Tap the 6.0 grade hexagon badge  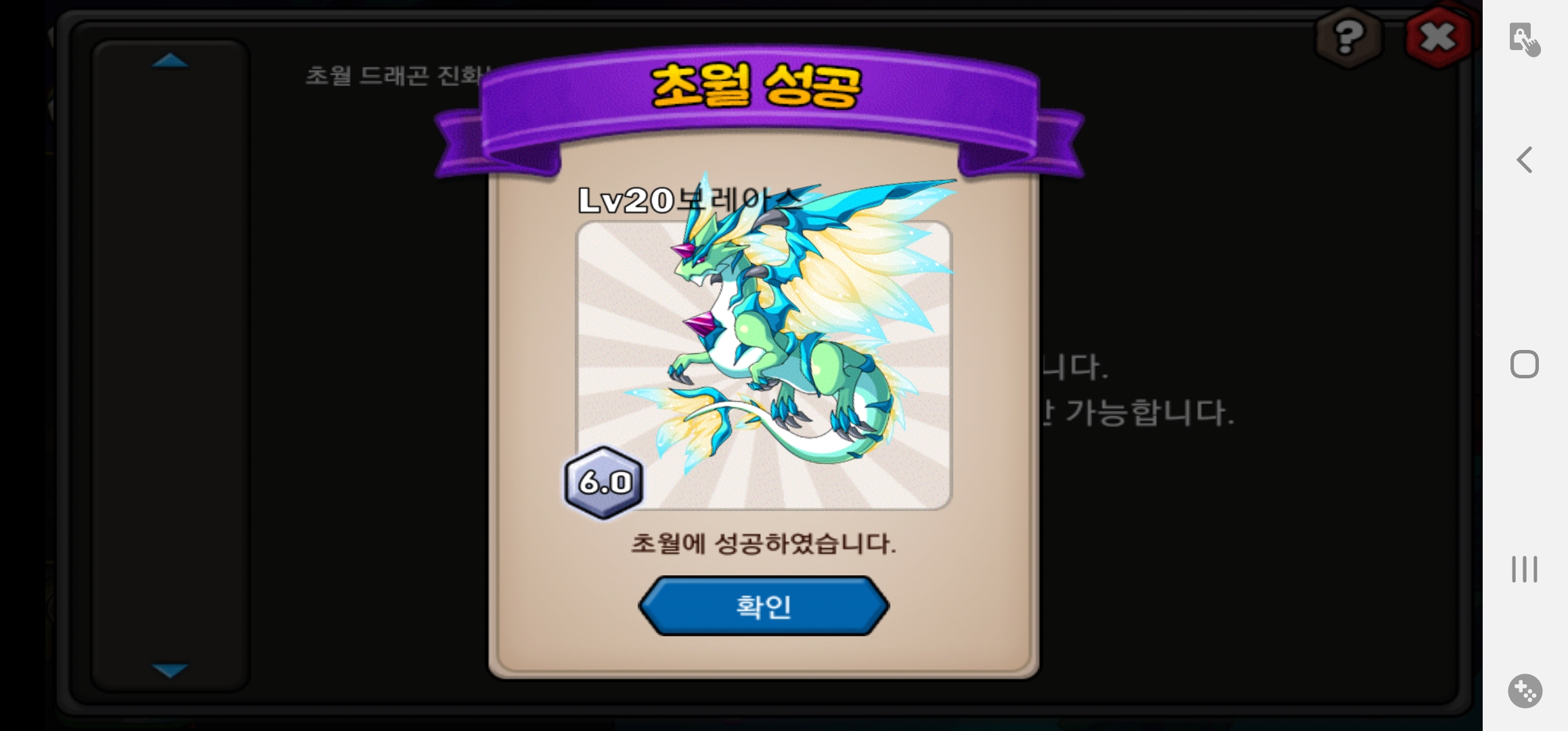[604, 483]
